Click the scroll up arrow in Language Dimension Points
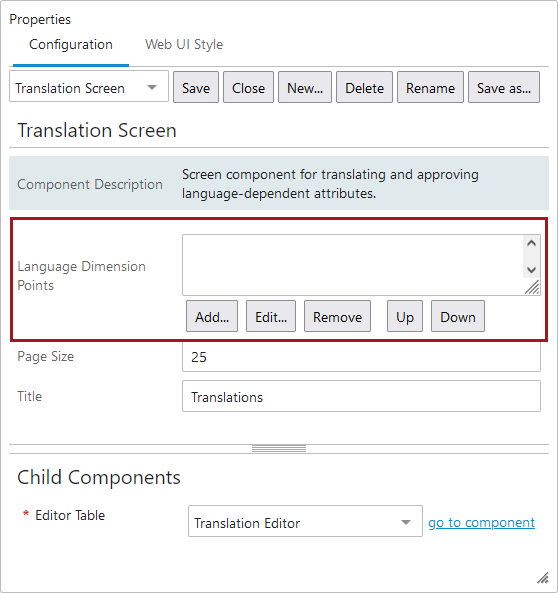Image resolution: width=558 pixels, height=593 pixels. [531, 243]
